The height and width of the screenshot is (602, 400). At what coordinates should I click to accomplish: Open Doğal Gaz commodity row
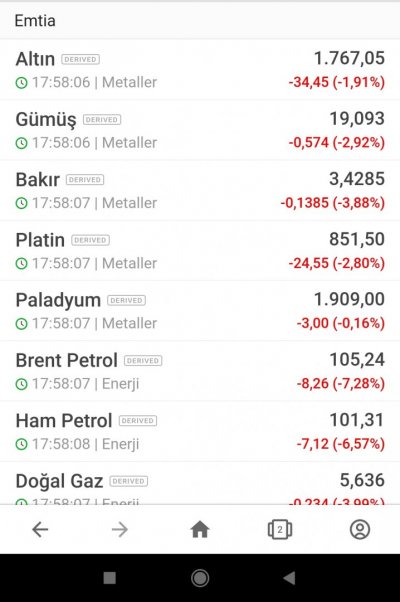click(x=200, y=484)
